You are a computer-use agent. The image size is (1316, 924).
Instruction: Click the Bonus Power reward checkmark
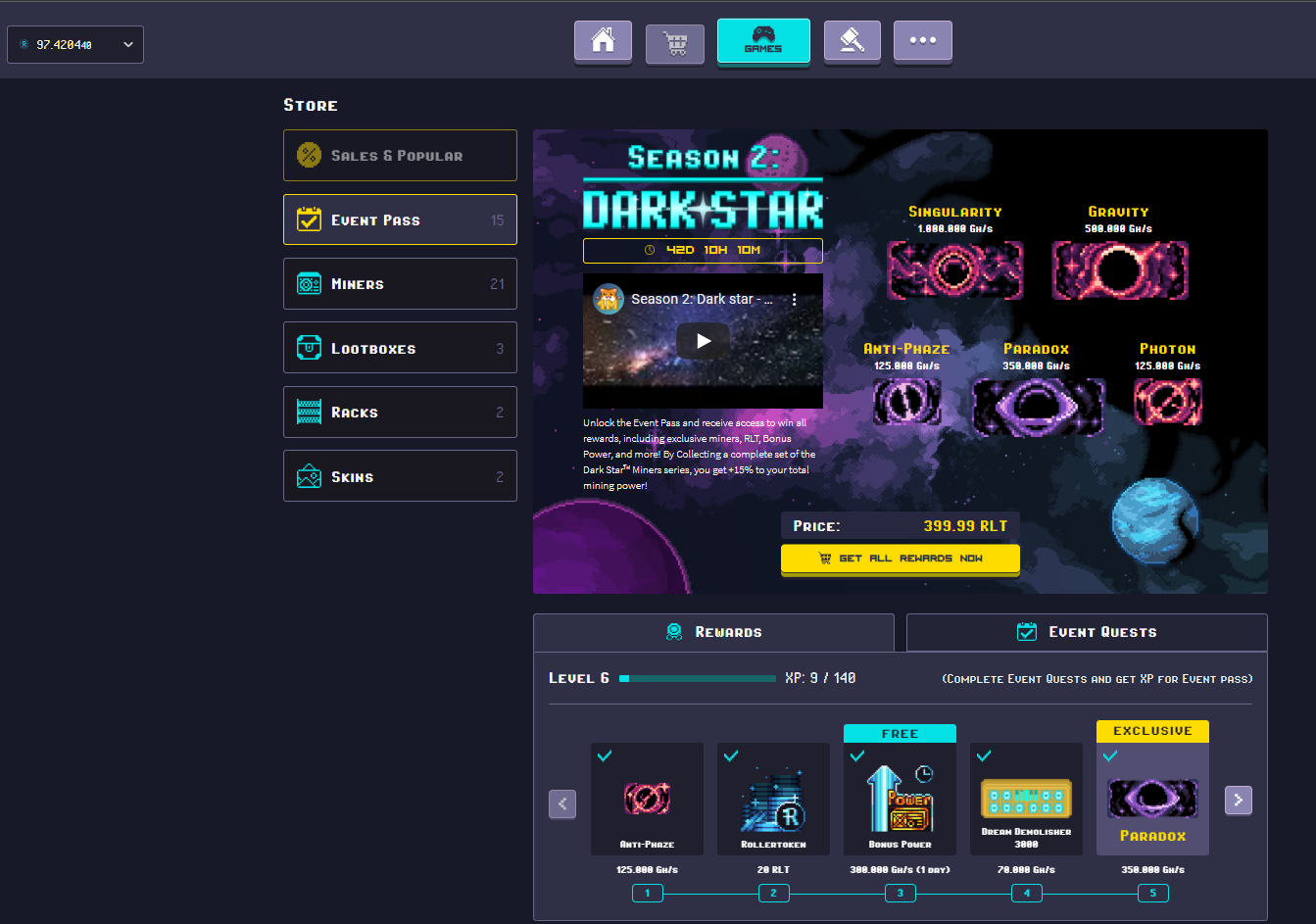[857, 755]
